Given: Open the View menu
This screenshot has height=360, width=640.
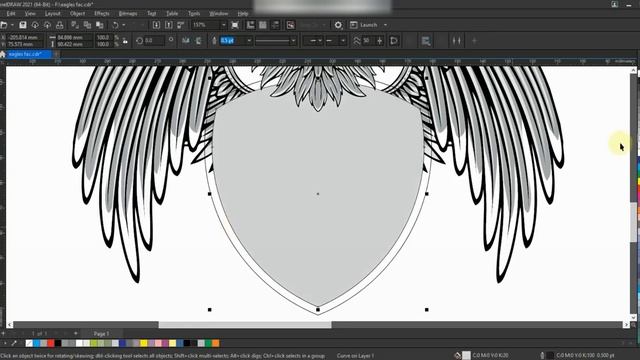Looking at the screenshot, I should 30,13.
